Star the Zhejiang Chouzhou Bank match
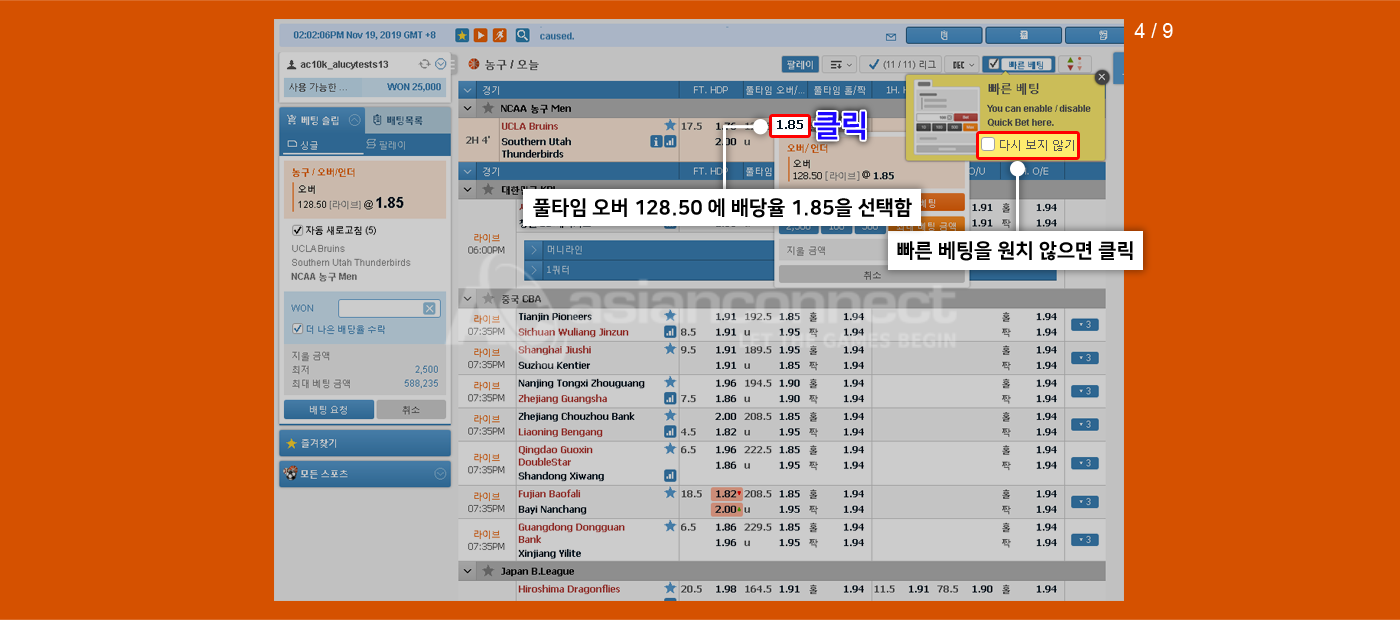 pos(670,415)
